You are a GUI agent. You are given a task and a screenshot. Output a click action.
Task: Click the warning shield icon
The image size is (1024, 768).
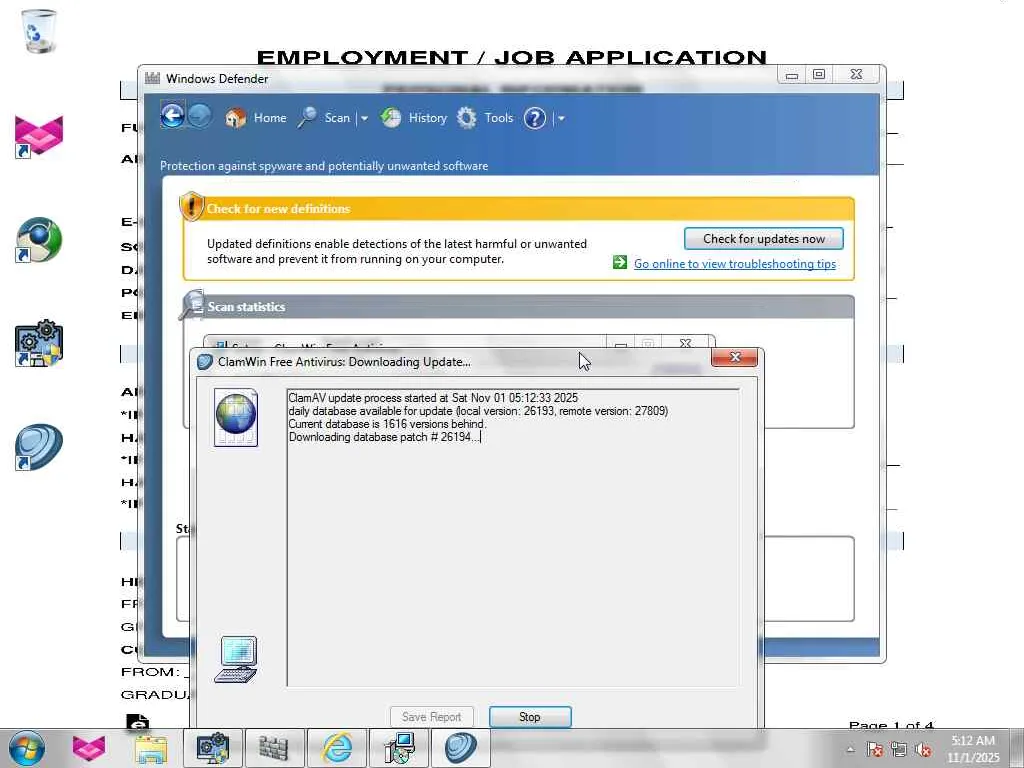pyautogui.click(x=191, y=206)
